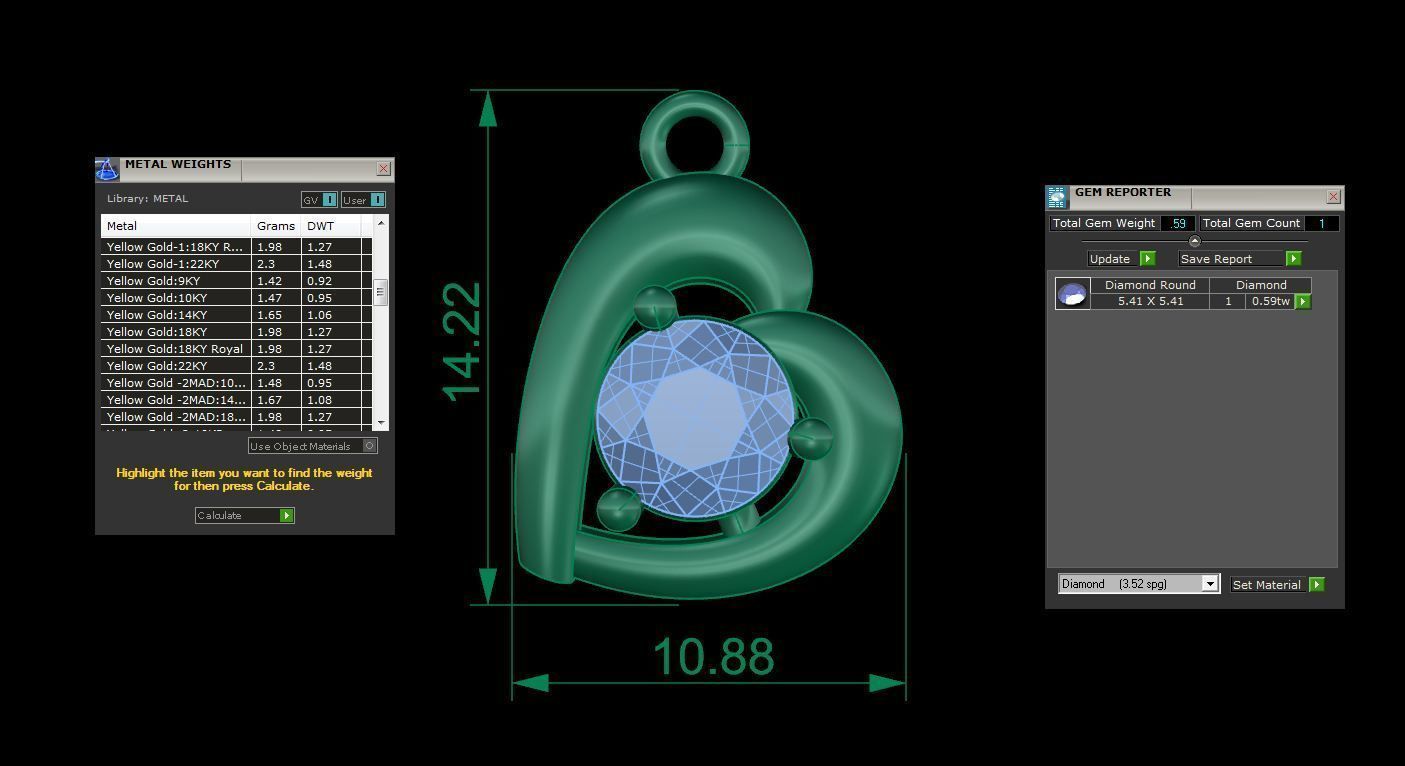Collapse Gem Reporter header with round arrow
Image resolution: width=1405 pixels, height=766 pixels.
(1194, 242)
